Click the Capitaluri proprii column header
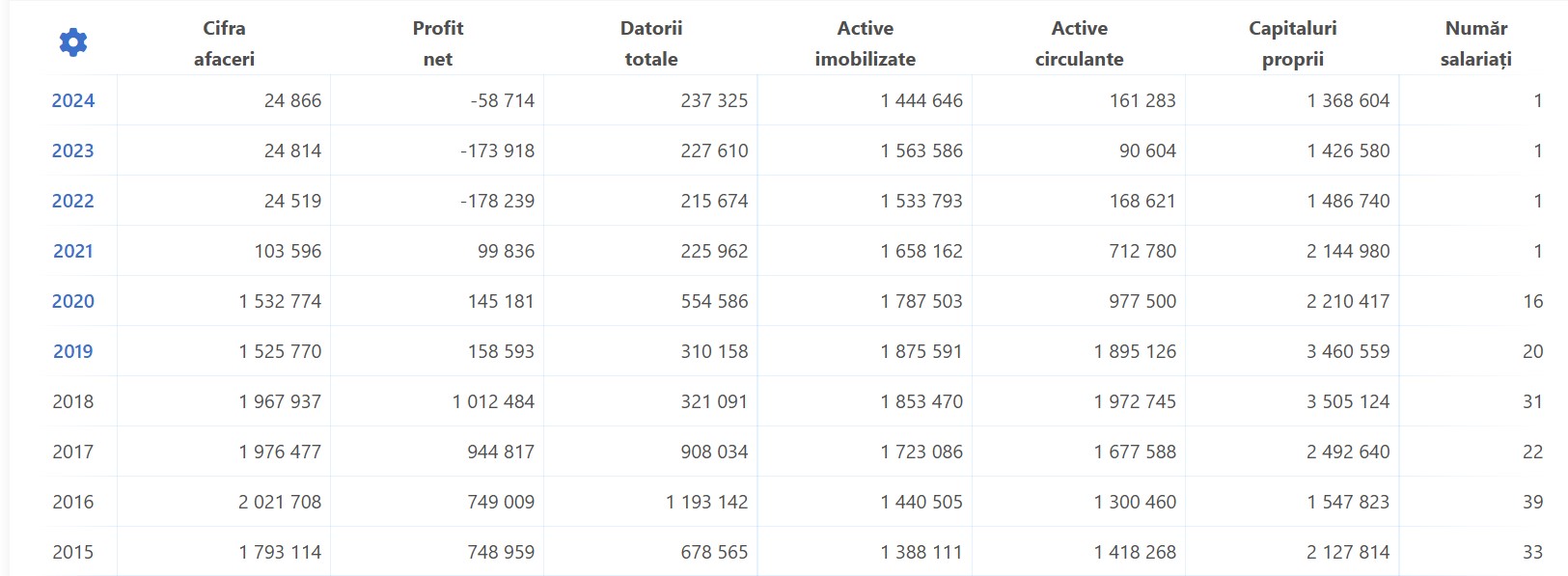1568x576 pixels. pyautogui.click(x=1293, y=43)
